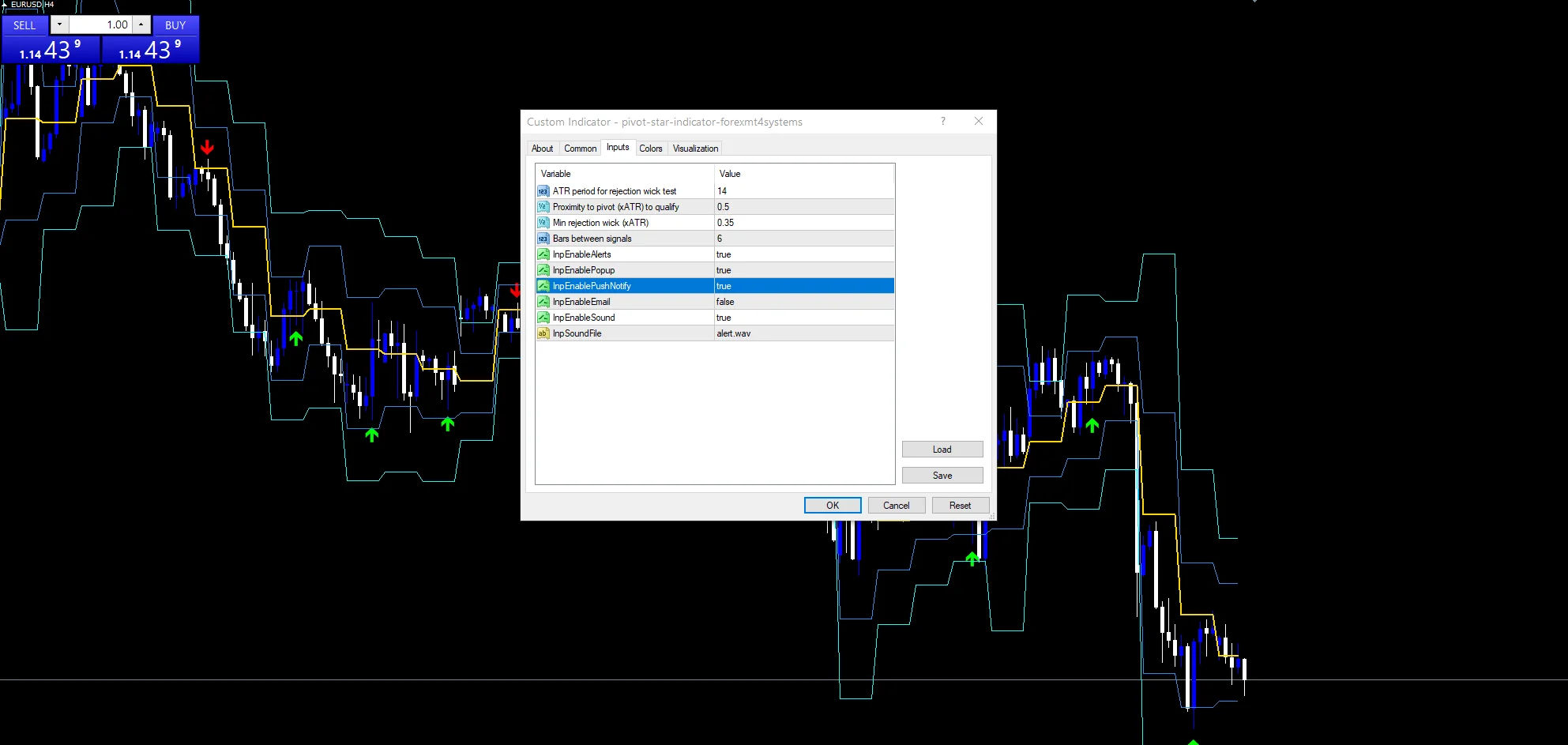Screen dimensions: 1568x745
Task: Click the Min rejection wick row icon
Action: tap(543, 223)
